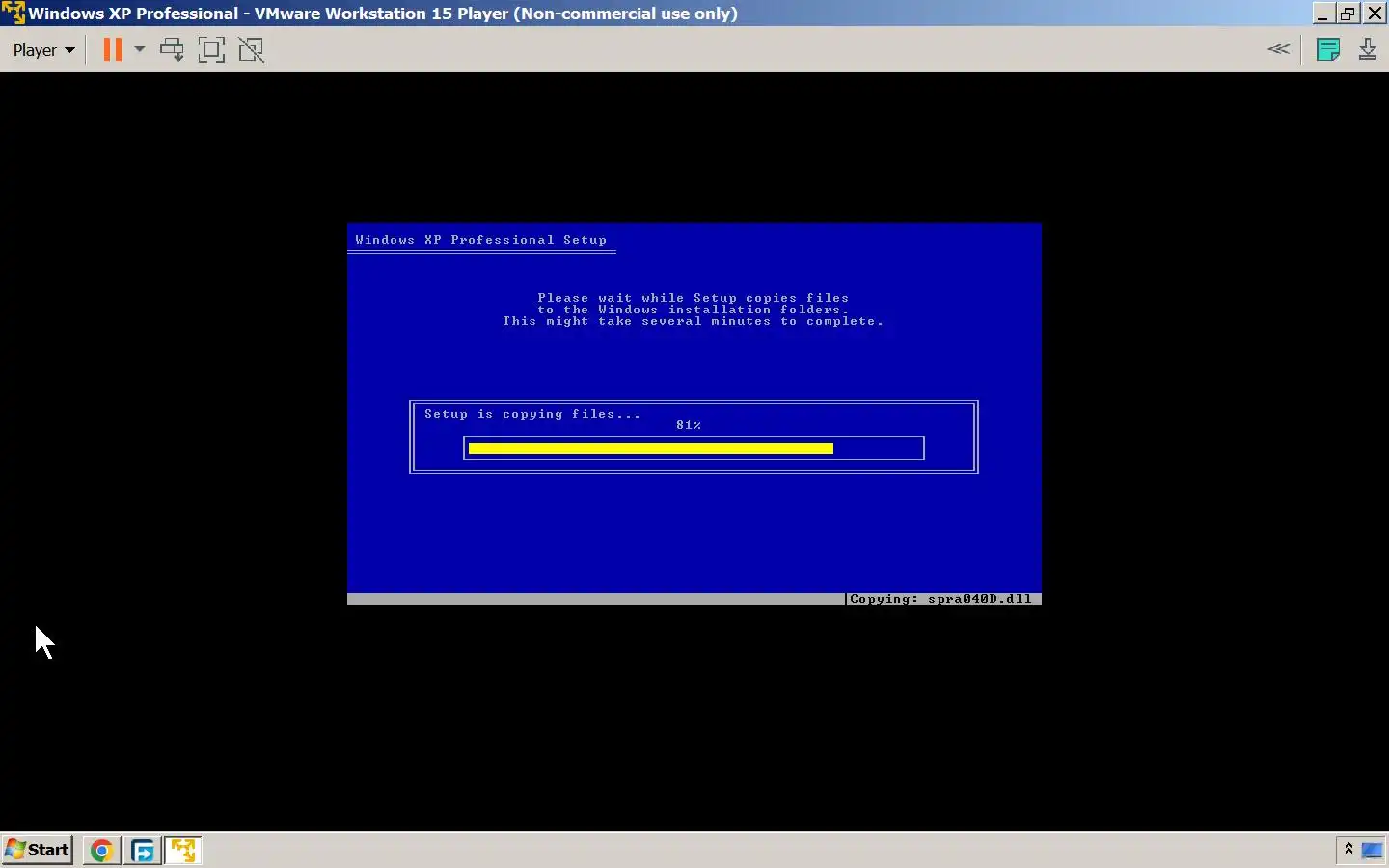
Task: Open the Windows Start menu
Action: pos(38,850)
